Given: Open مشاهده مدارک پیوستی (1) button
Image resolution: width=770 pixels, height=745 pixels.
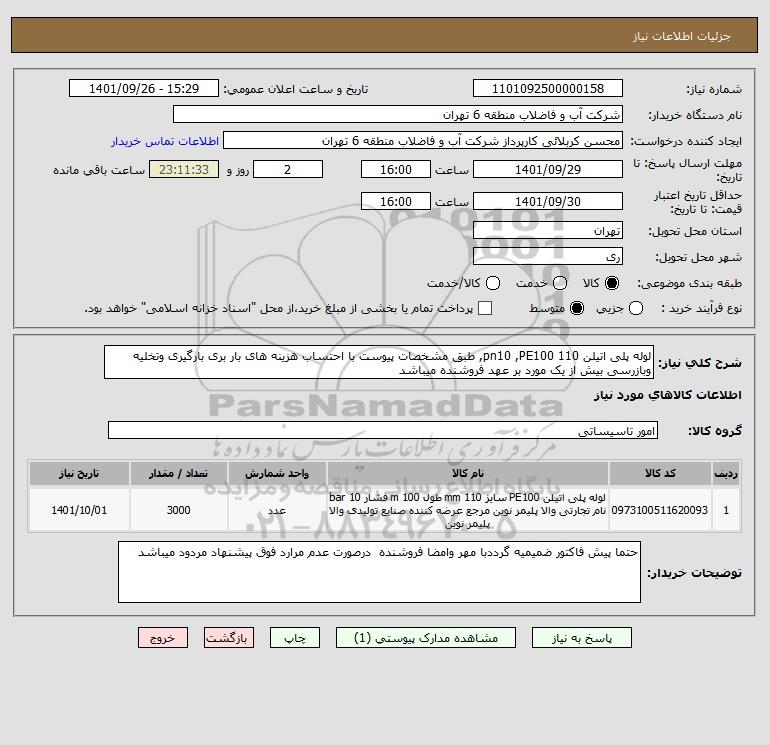Looking at the screenshot, I should (x=426, y=637).
